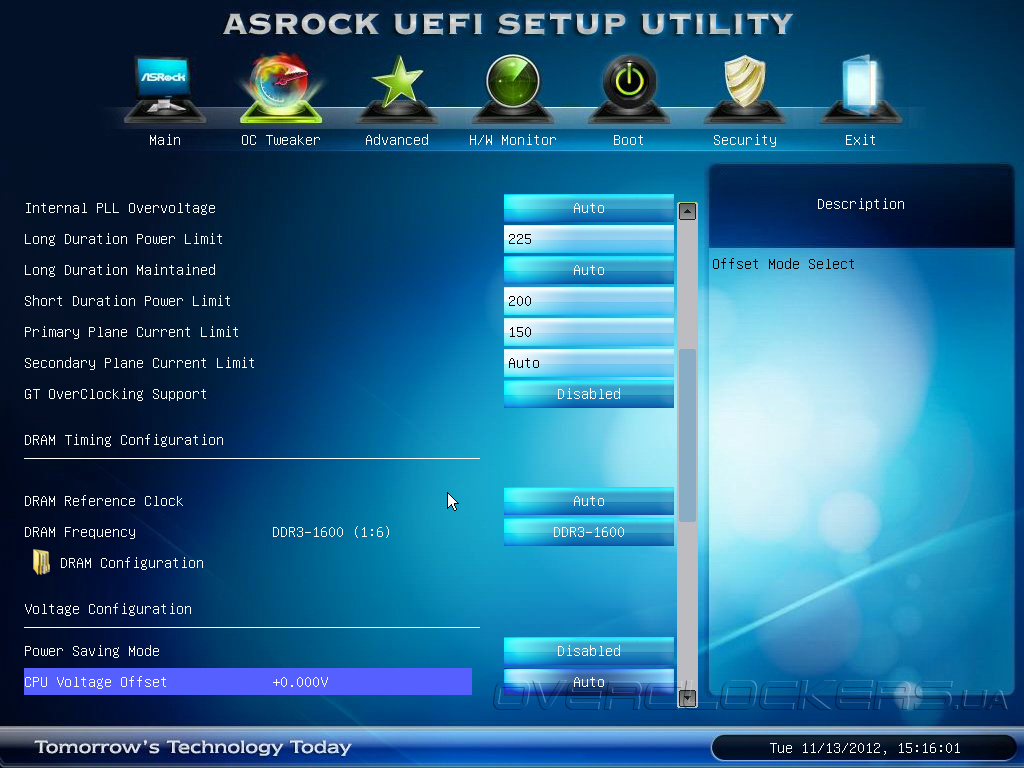Switch to the Advanced tab label

397,140
